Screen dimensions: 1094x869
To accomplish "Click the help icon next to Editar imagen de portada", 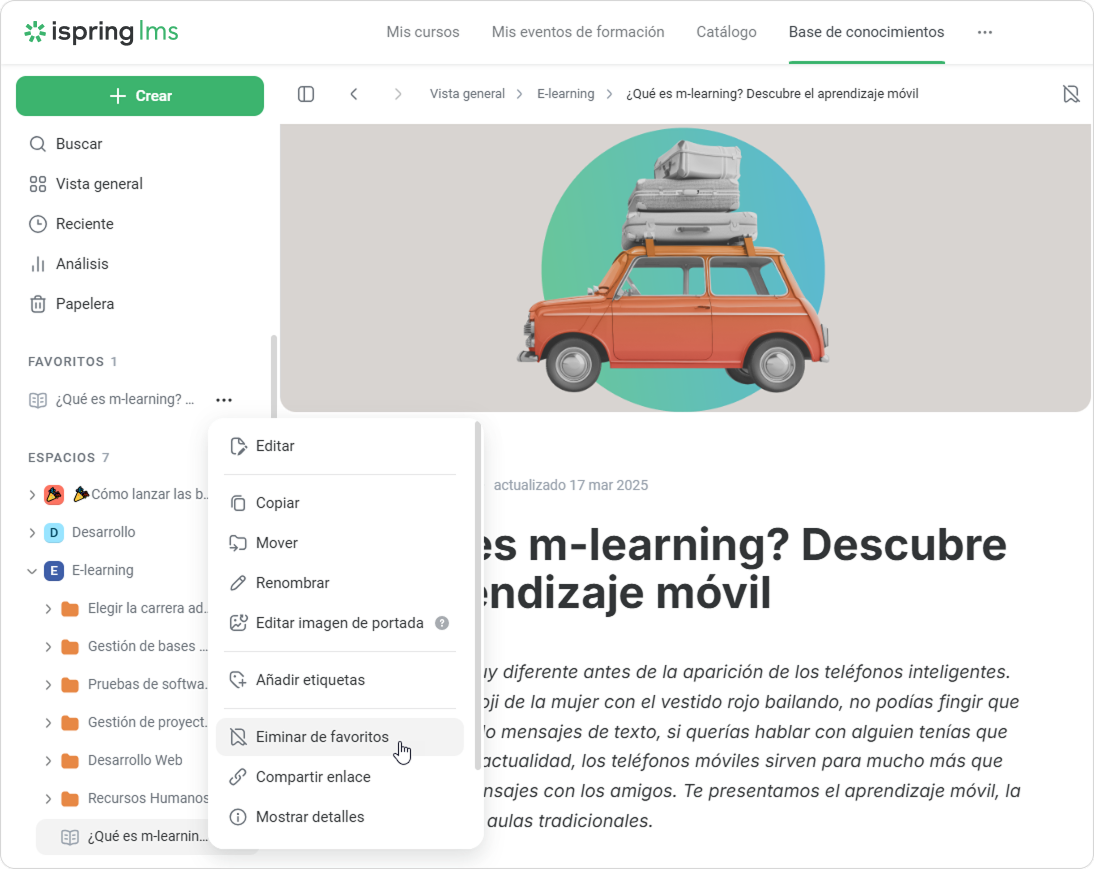I will pos(442,623).
